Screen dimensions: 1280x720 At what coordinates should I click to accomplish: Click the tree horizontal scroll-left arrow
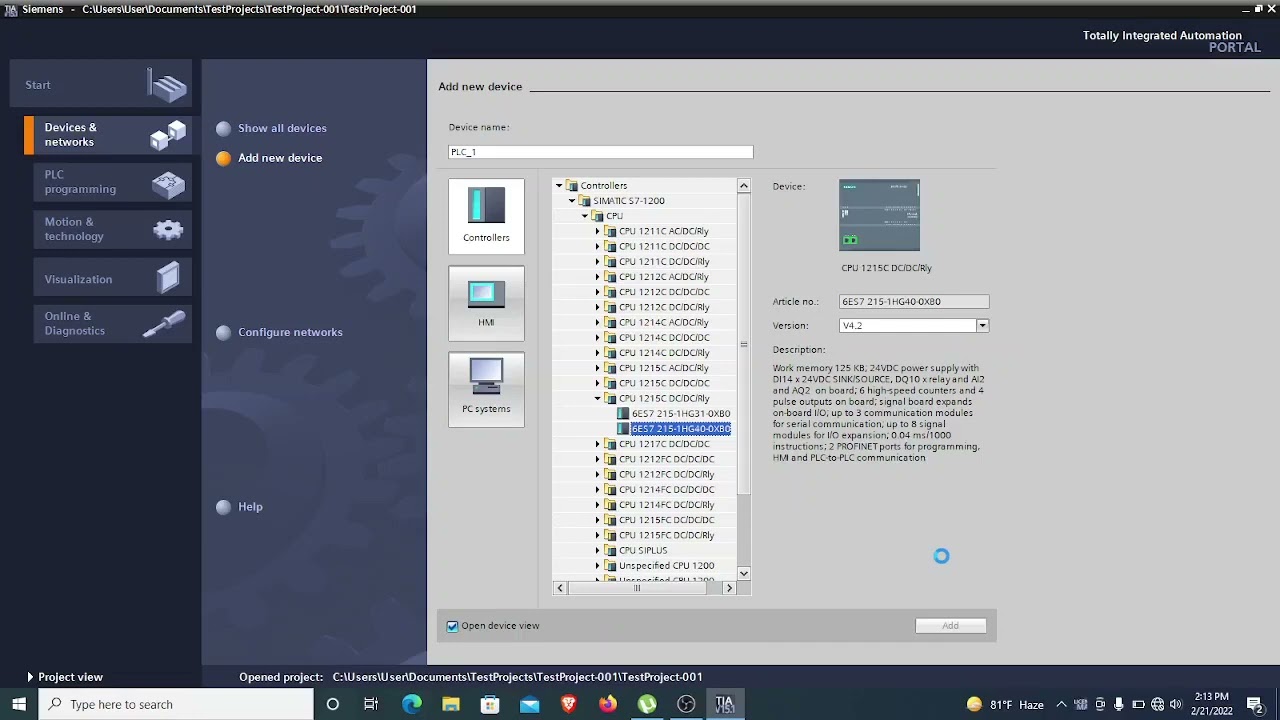tap(560, 588)
